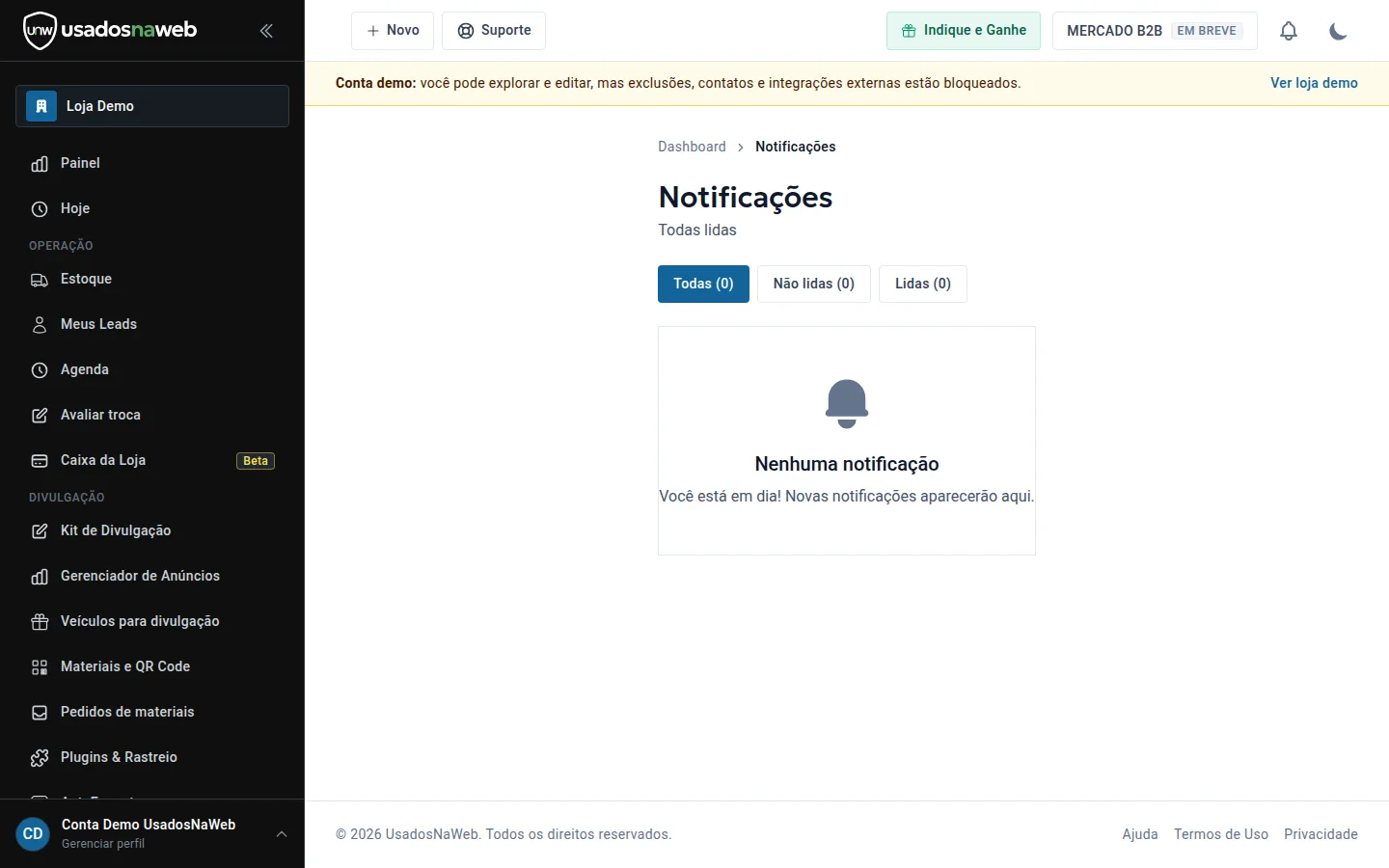Click the CD avatar in the sidebar
1389x868 pixels.
pyautogui.click(x=33, y=834)
